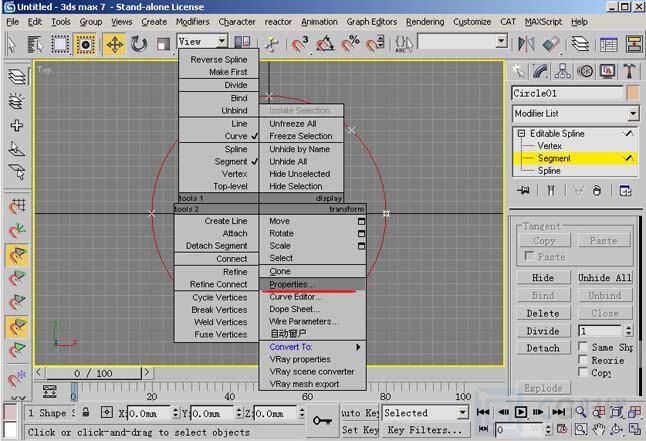This screenshot has width=646, height=441.
Task: Collapse the Editable Spline stack entry
Action: (521, 133)
